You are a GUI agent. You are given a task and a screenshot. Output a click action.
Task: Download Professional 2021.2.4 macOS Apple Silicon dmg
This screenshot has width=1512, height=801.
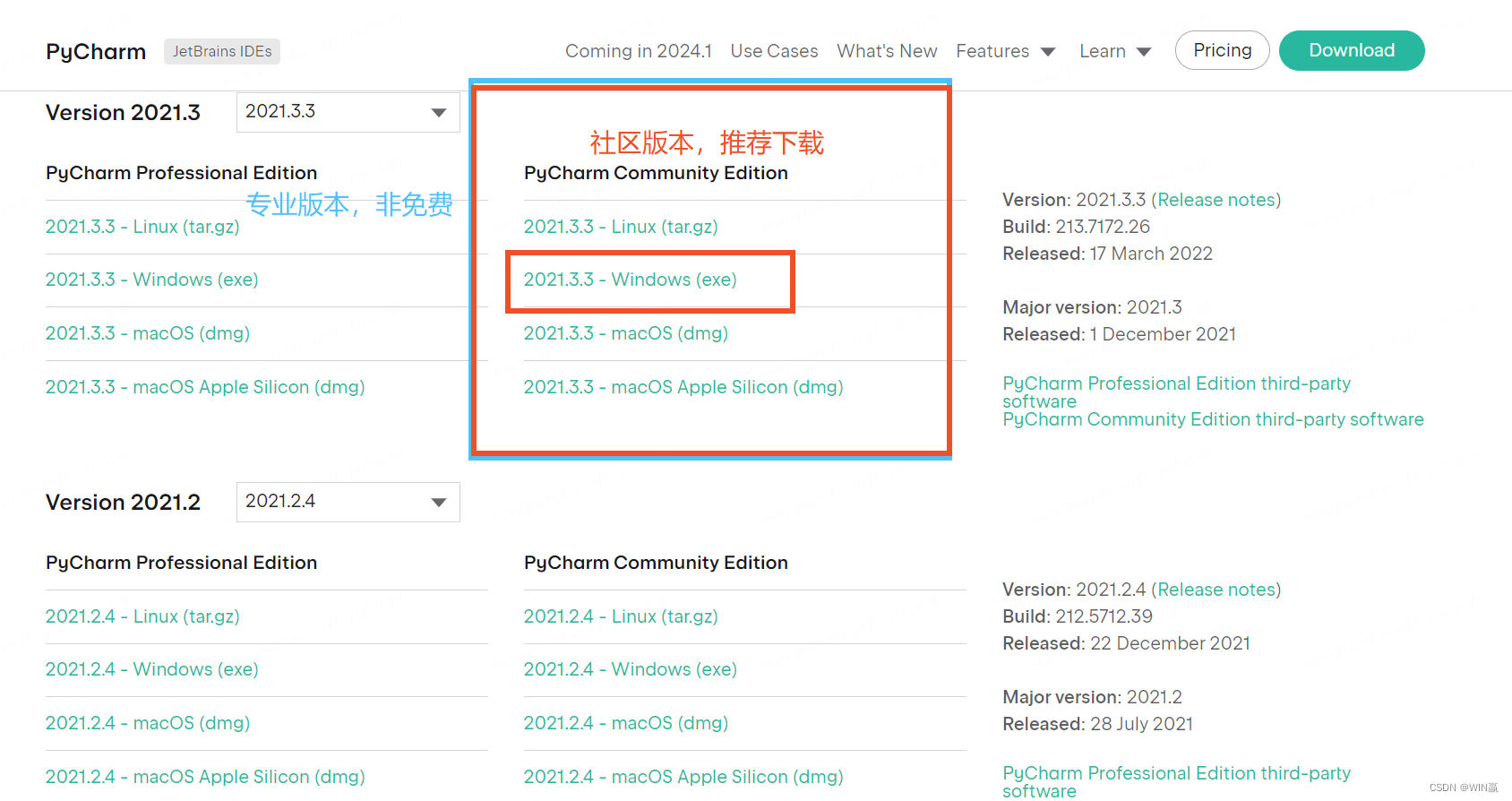tap(205, 777)
